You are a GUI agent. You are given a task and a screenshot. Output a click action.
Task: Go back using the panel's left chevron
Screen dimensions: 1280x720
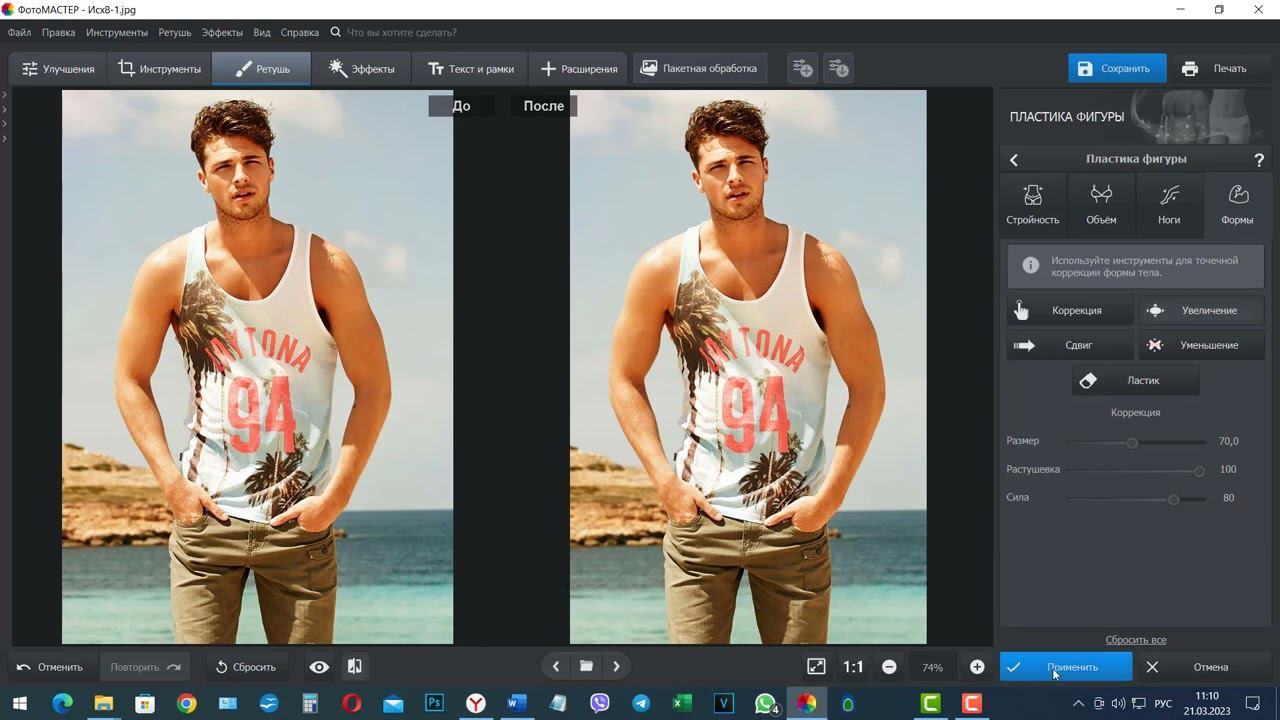pyautogui.click(x=1014, y=160)
